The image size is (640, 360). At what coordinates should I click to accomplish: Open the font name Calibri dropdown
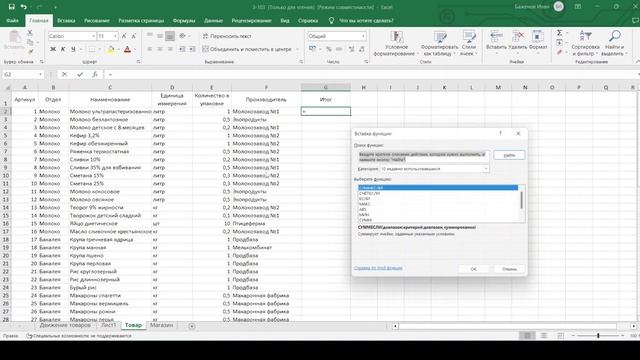(x=93, y=36)
